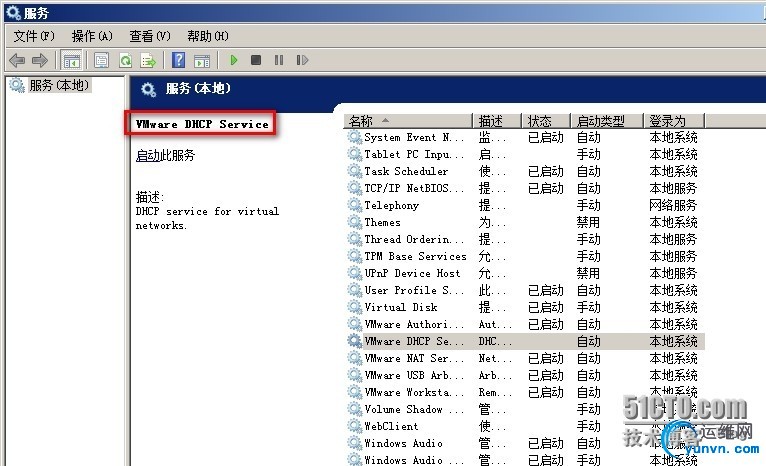
Task: Select the TPM Base Services row
Action: pos(524,256)
